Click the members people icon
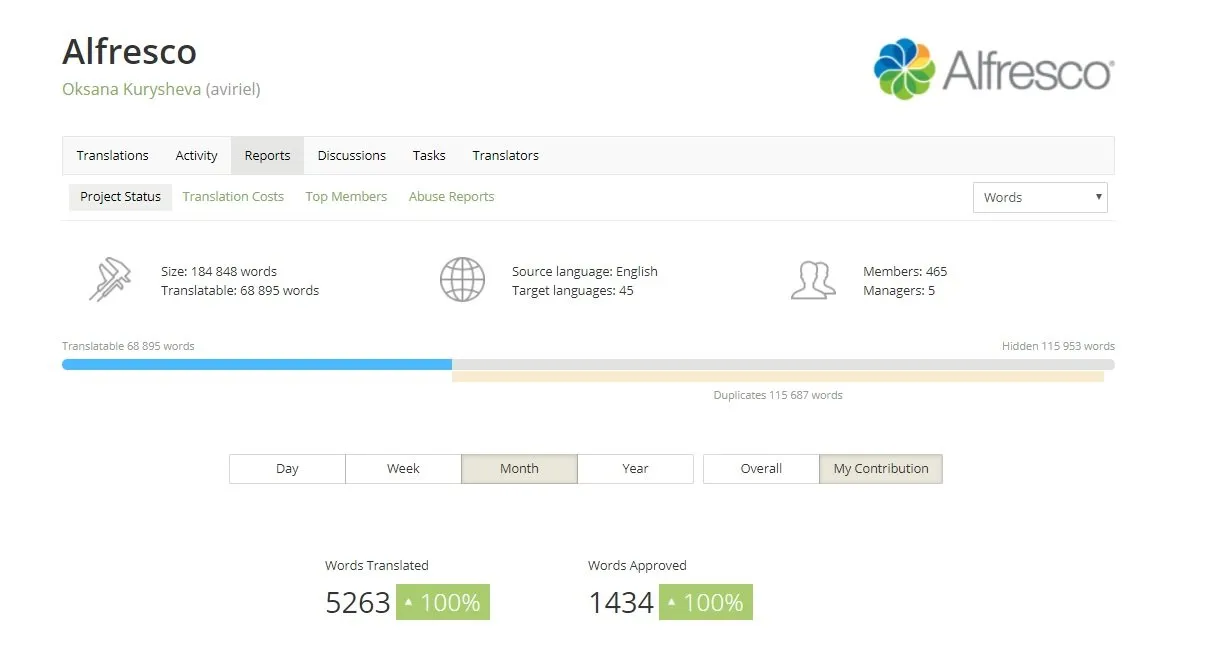The height and width of the screenshot is (661, 1212). coord(813,280)
